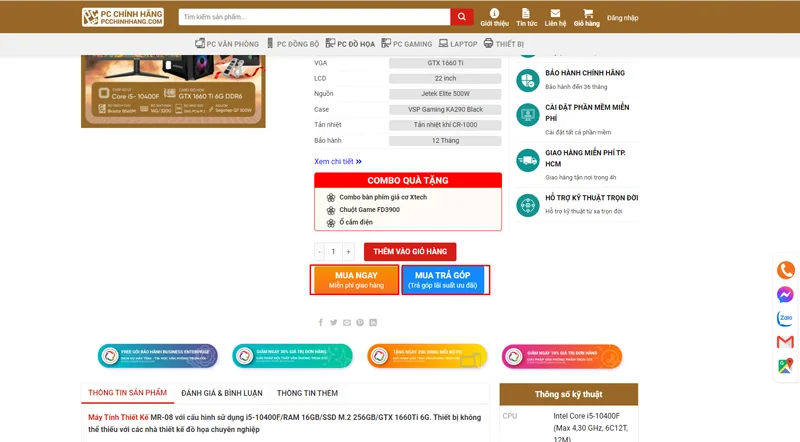The width and height of the screenshot is (800, 442).
Task: Click the Giới thiệu info icon
Action: pyautogui.click(x=494, y=15)
